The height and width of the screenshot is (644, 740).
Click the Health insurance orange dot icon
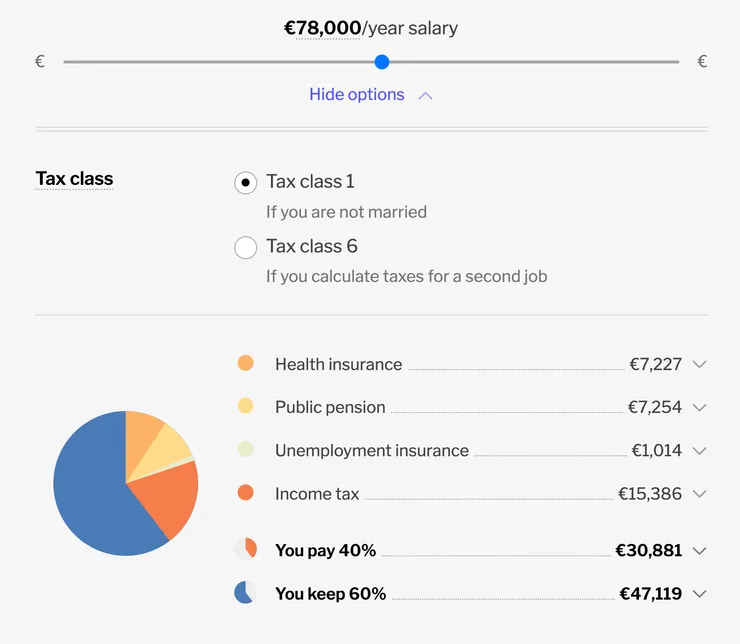(x=246, y=363)
